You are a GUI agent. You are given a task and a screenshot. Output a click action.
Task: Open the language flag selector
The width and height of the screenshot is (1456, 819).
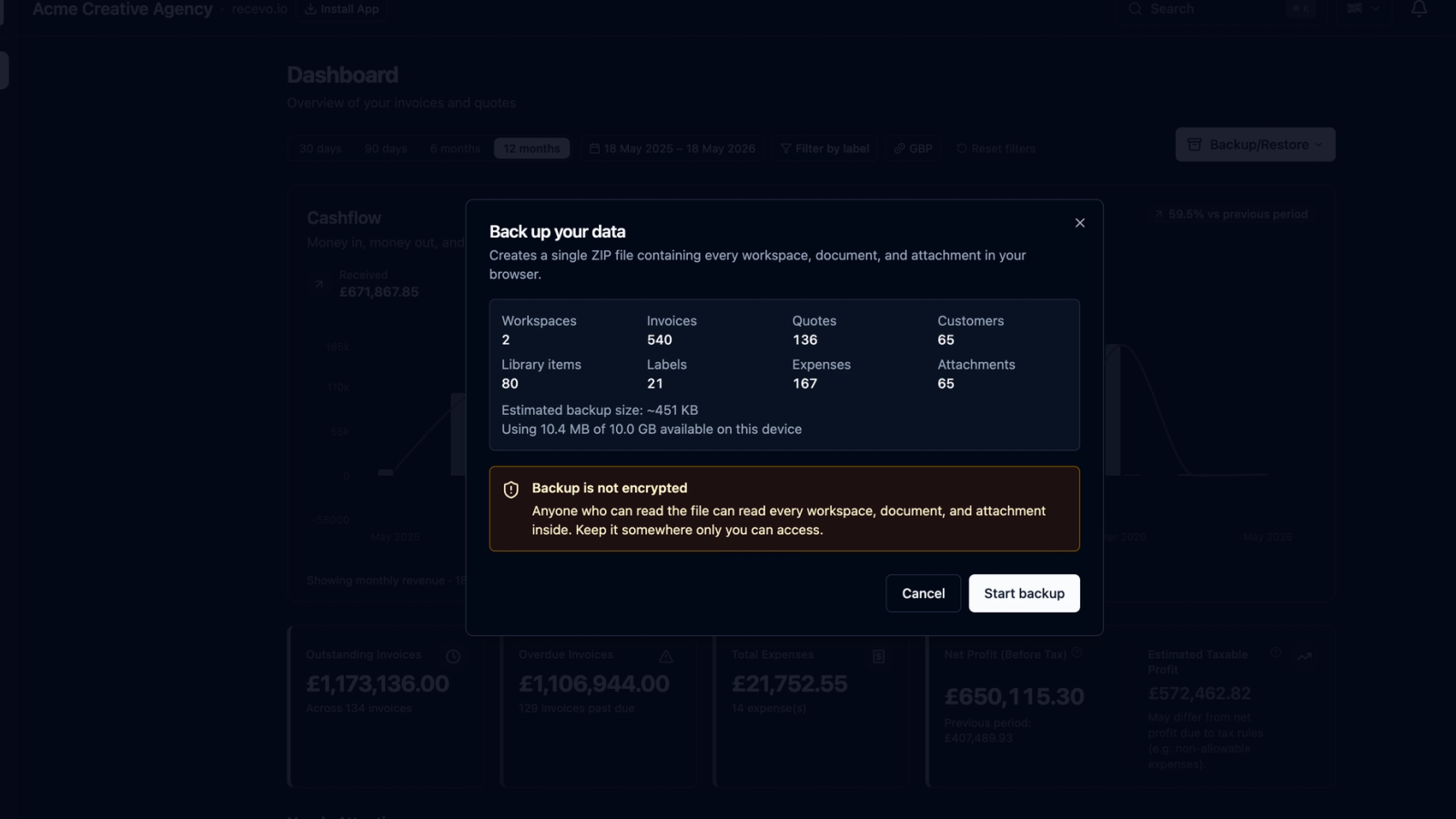[x=1363, y=9]
